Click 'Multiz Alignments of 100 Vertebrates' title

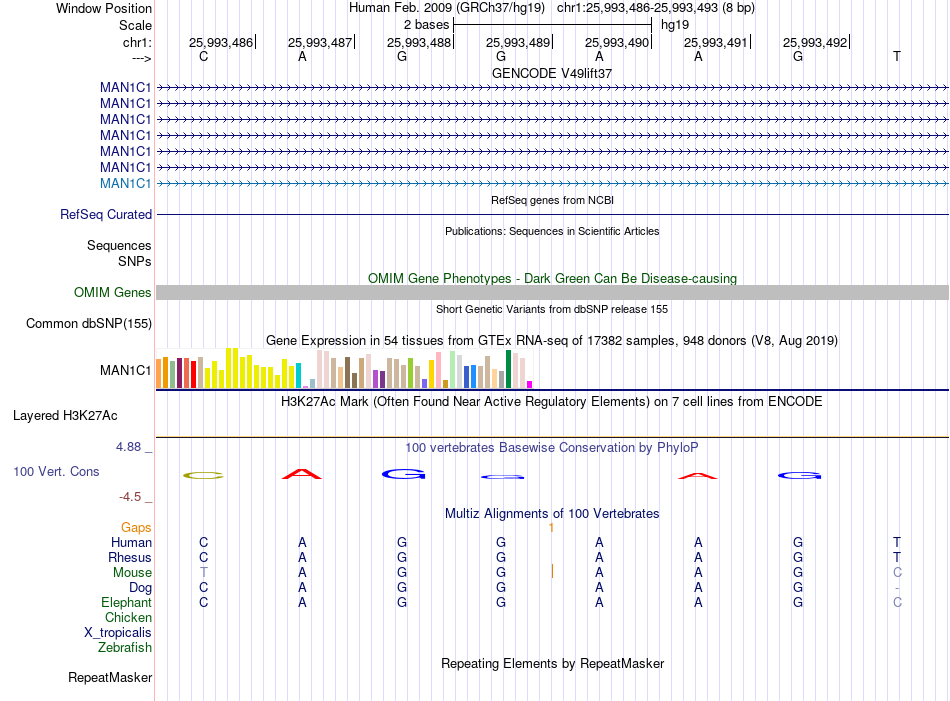(x=552, y=514)
